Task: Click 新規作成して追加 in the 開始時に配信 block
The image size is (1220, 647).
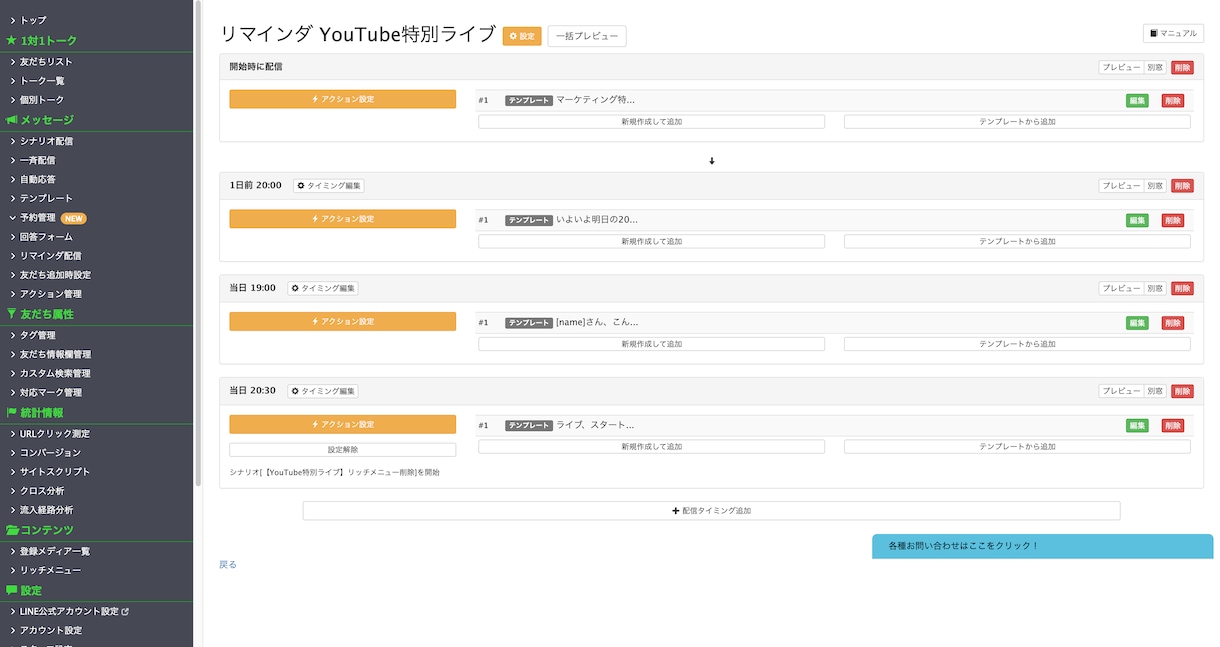Action: pyautogui.click(x=651, y=122)
